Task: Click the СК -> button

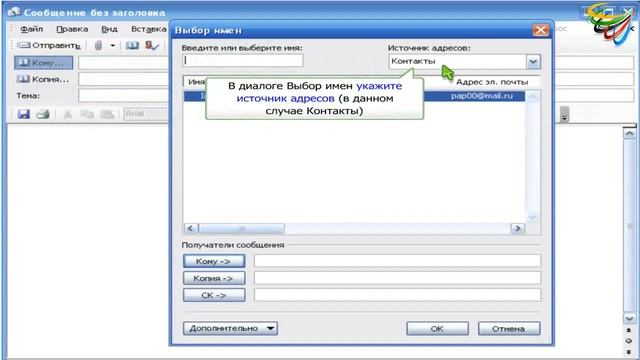Action: click(214, 295)
